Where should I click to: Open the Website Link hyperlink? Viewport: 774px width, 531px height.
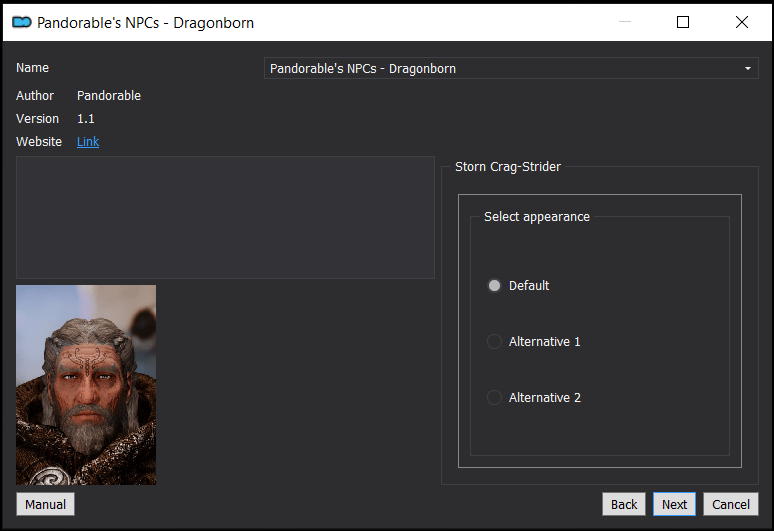(88, 142)
